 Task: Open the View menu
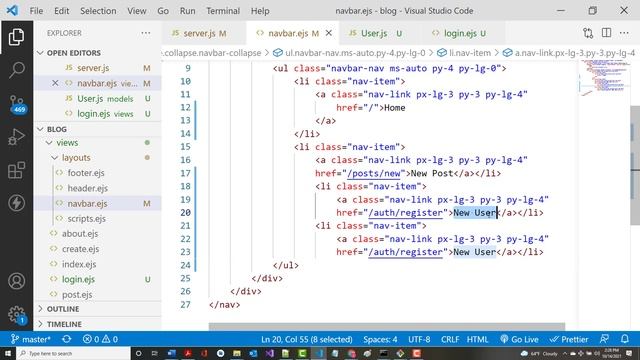(136, 11)
